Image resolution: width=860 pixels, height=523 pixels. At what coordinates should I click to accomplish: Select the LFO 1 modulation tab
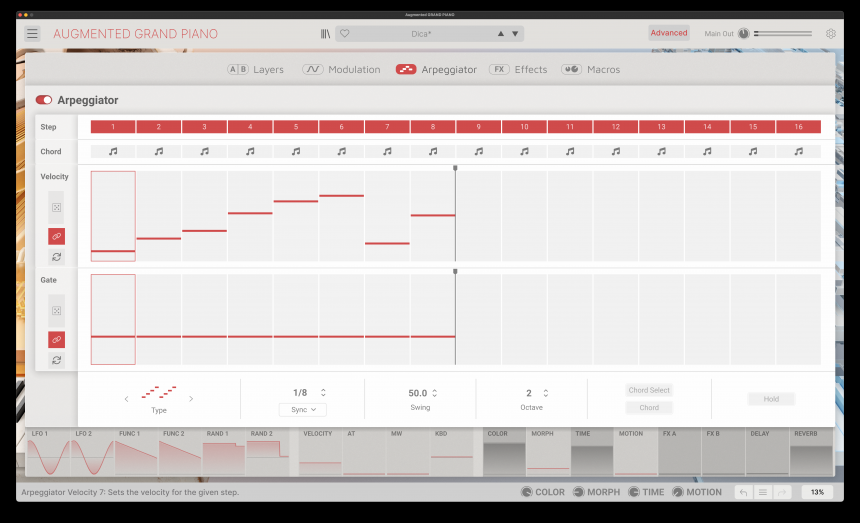tap(48, 452)
